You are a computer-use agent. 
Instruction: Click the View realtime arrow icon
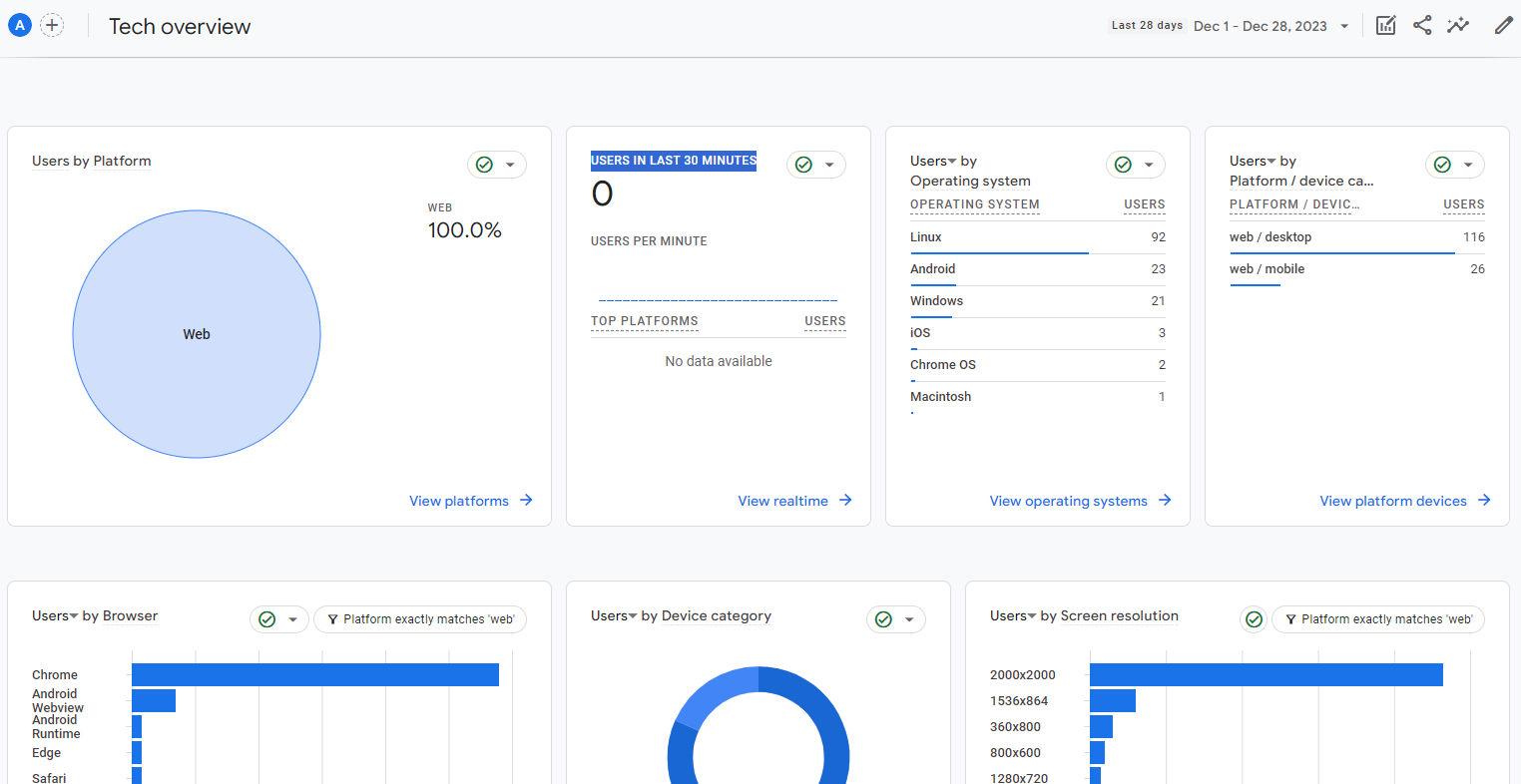(x=845, y=501)
